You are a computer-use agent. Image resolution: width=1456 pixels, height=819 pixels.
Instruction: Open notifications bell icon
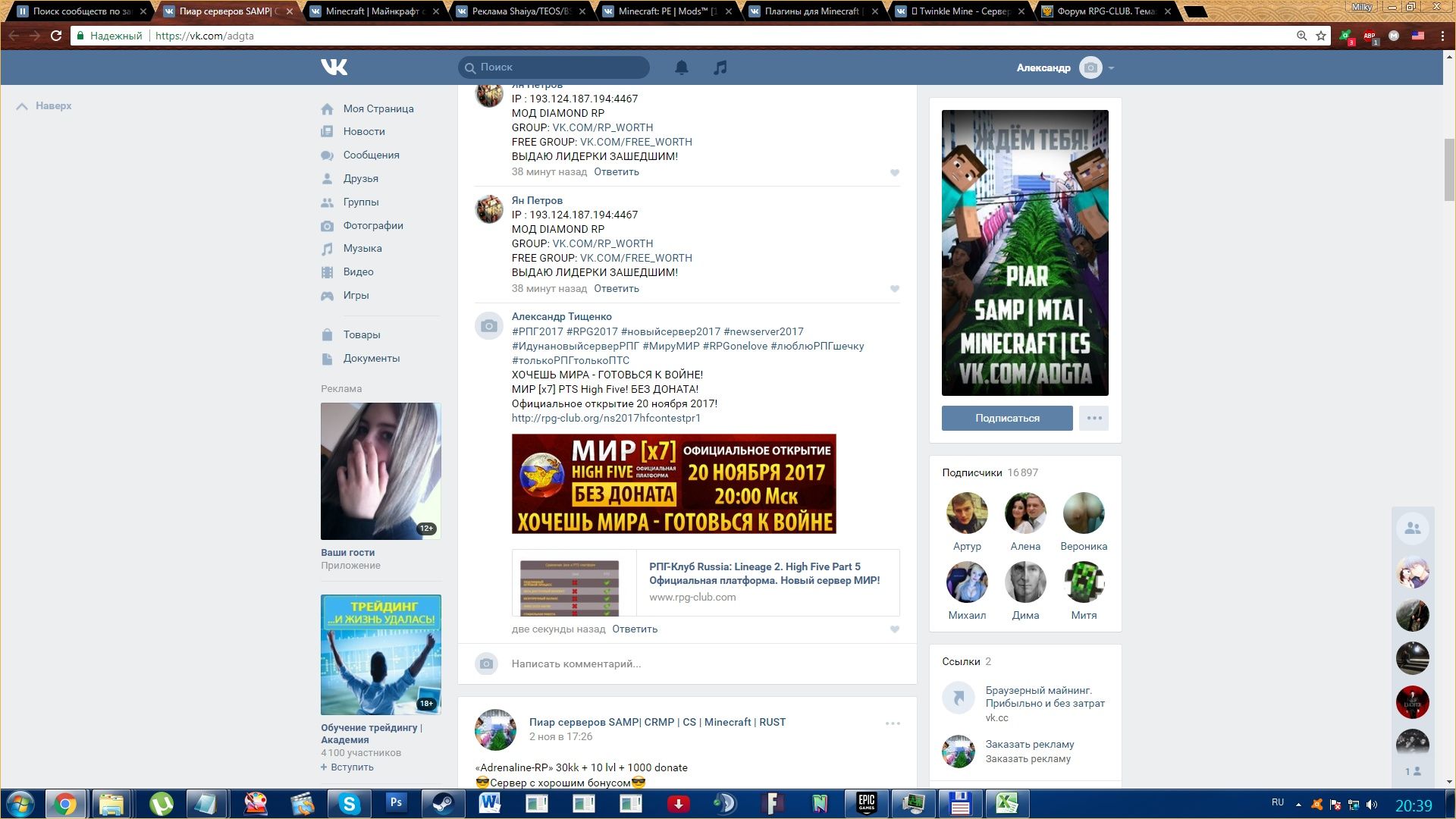click(682, 67)
